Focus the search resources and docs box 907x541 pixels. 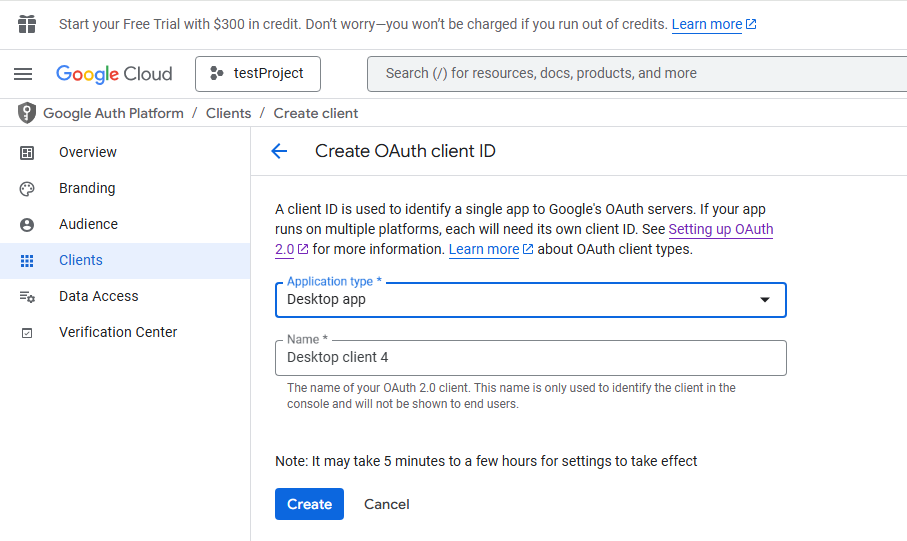637,73
